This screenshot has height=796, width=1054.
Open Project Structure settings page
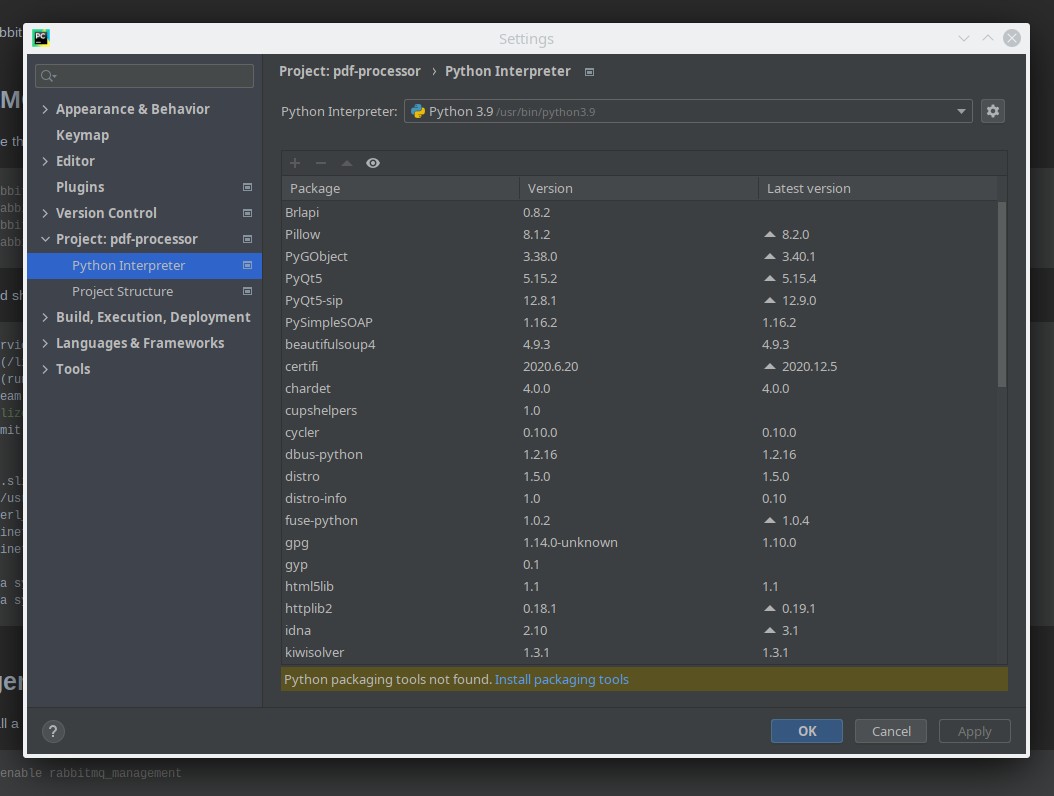coord(122,291)
